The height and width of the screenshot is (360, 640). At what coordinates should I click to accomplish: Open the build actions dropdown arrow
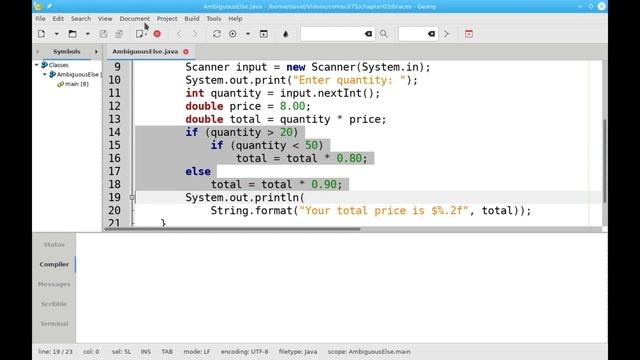pyautogui.click(x=248, y=34)
